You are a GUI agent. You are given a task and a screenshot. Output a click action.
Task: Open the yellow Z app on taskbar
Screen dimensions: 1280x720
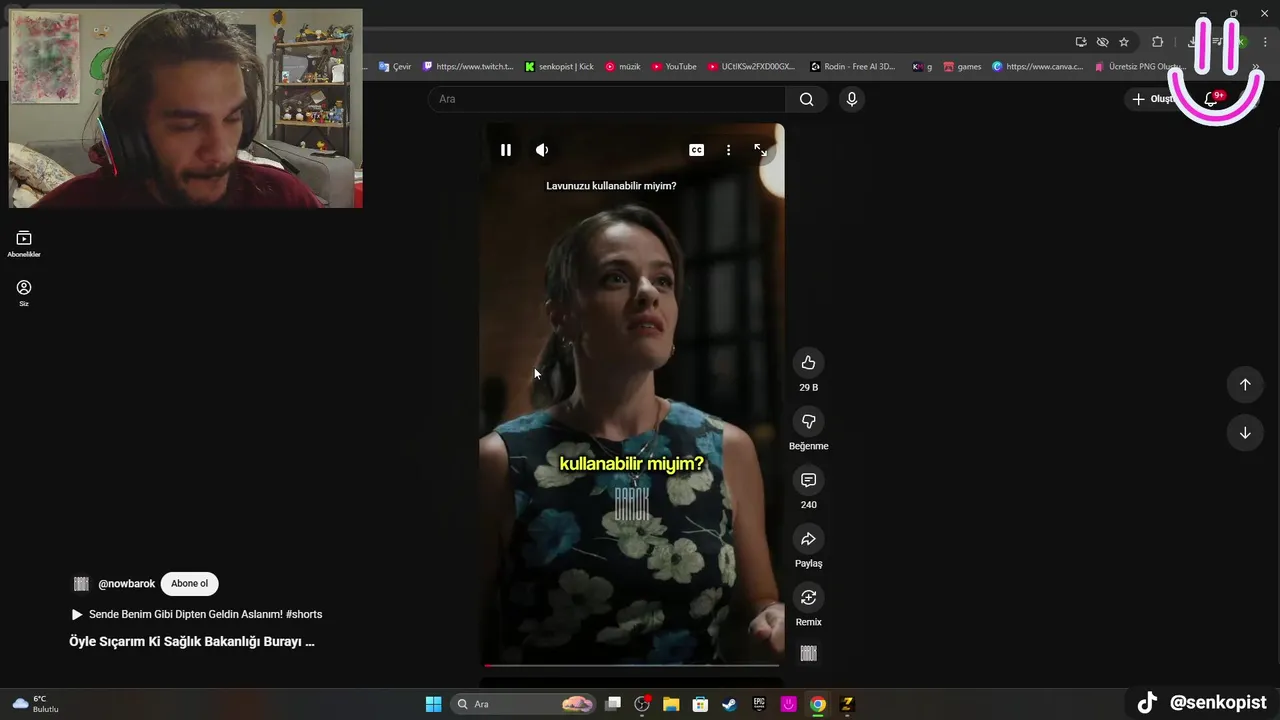[847, 704]
